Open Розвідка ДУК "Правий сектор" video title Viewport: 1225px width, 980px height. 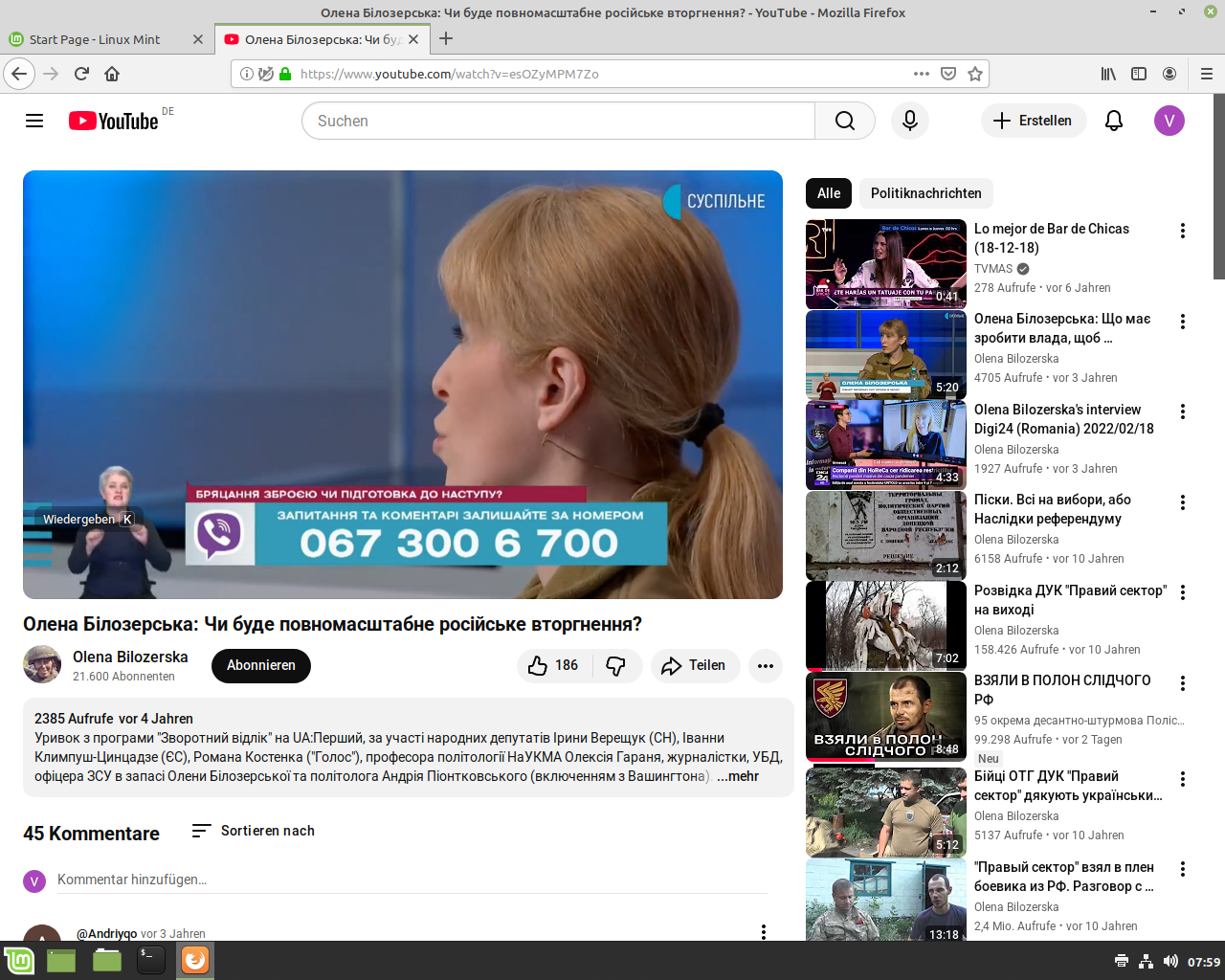[1070, 600]
